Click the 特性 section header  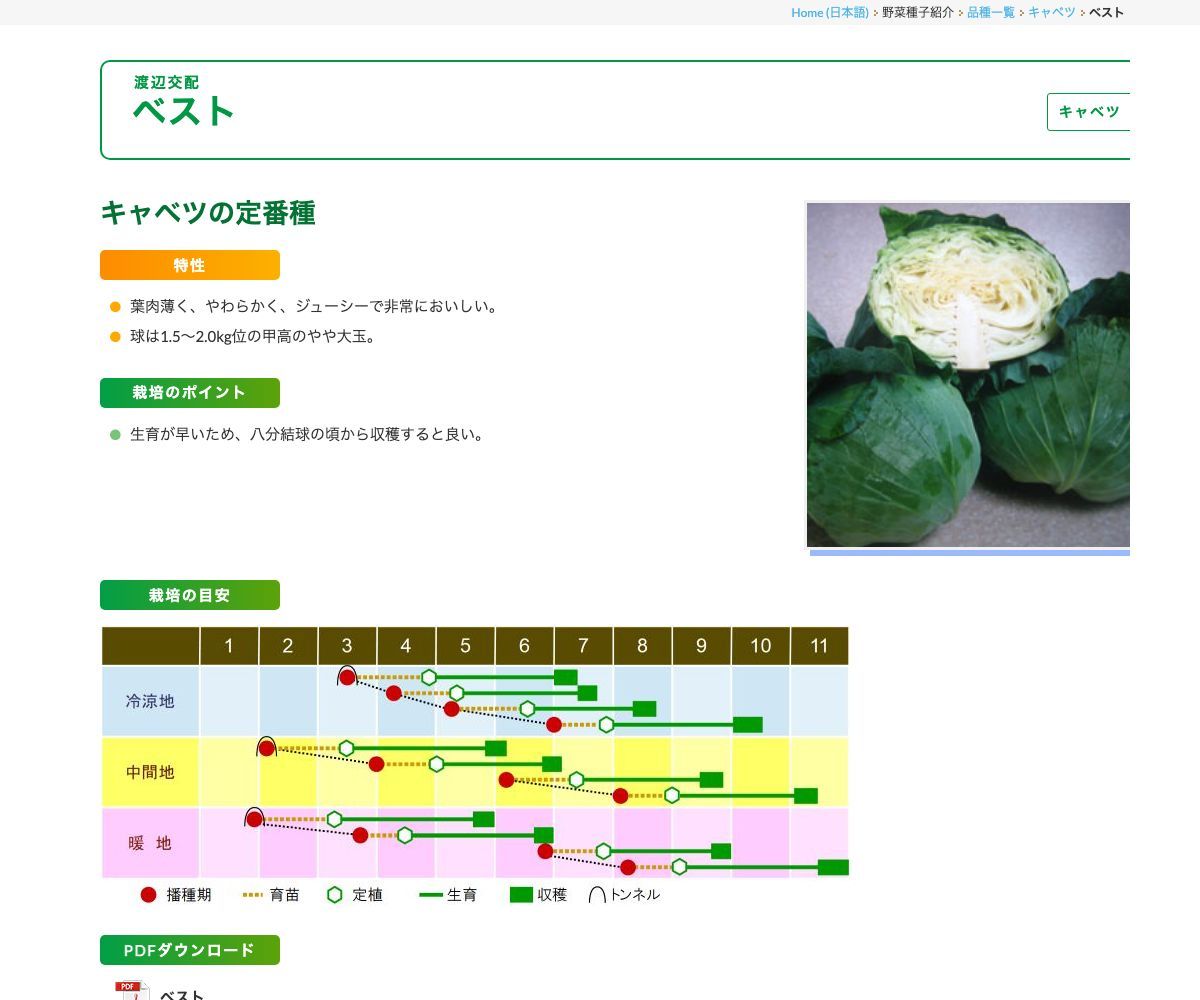(x=189, y=265)
